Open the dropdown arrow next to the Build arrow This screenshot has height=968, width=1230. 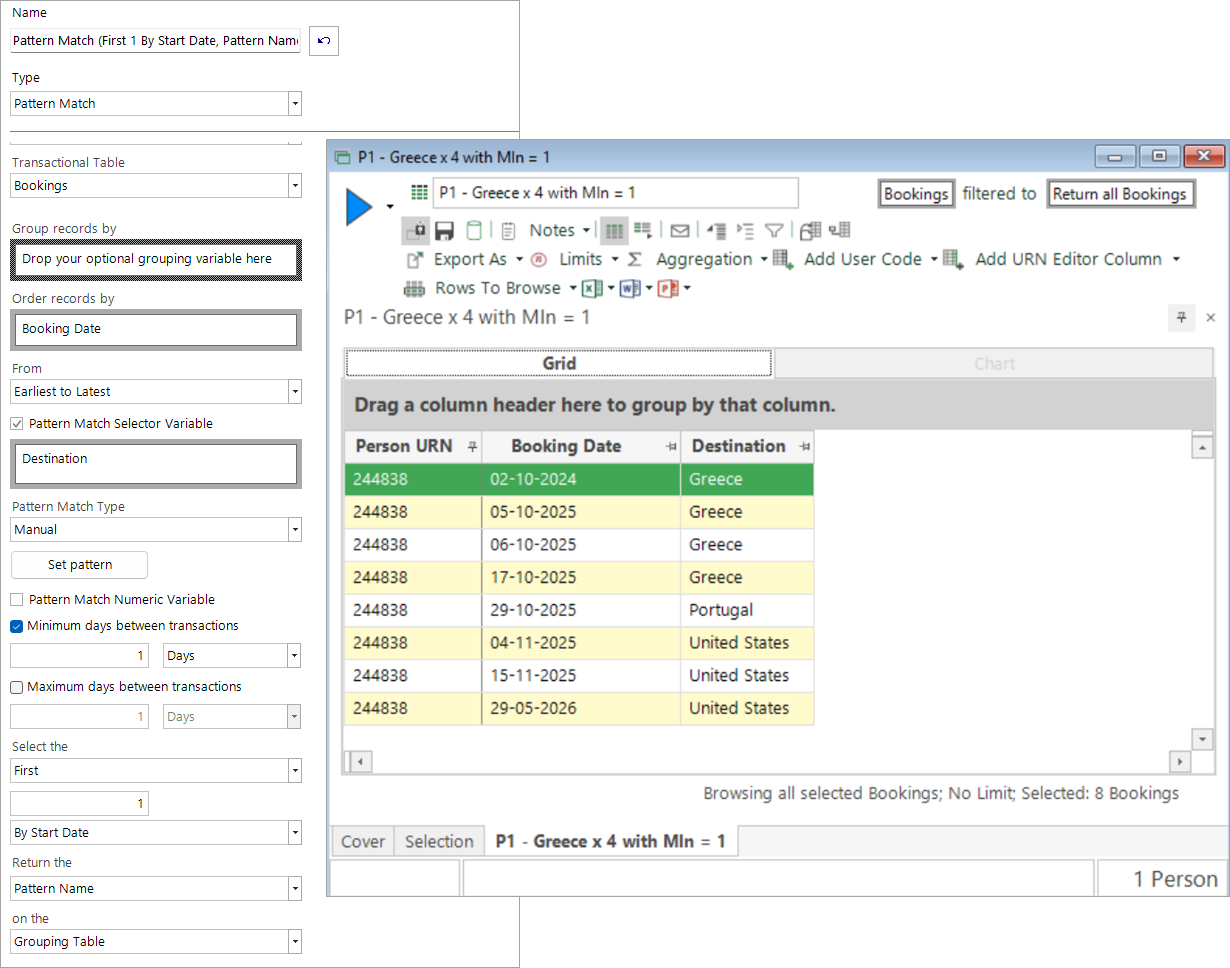389,207
